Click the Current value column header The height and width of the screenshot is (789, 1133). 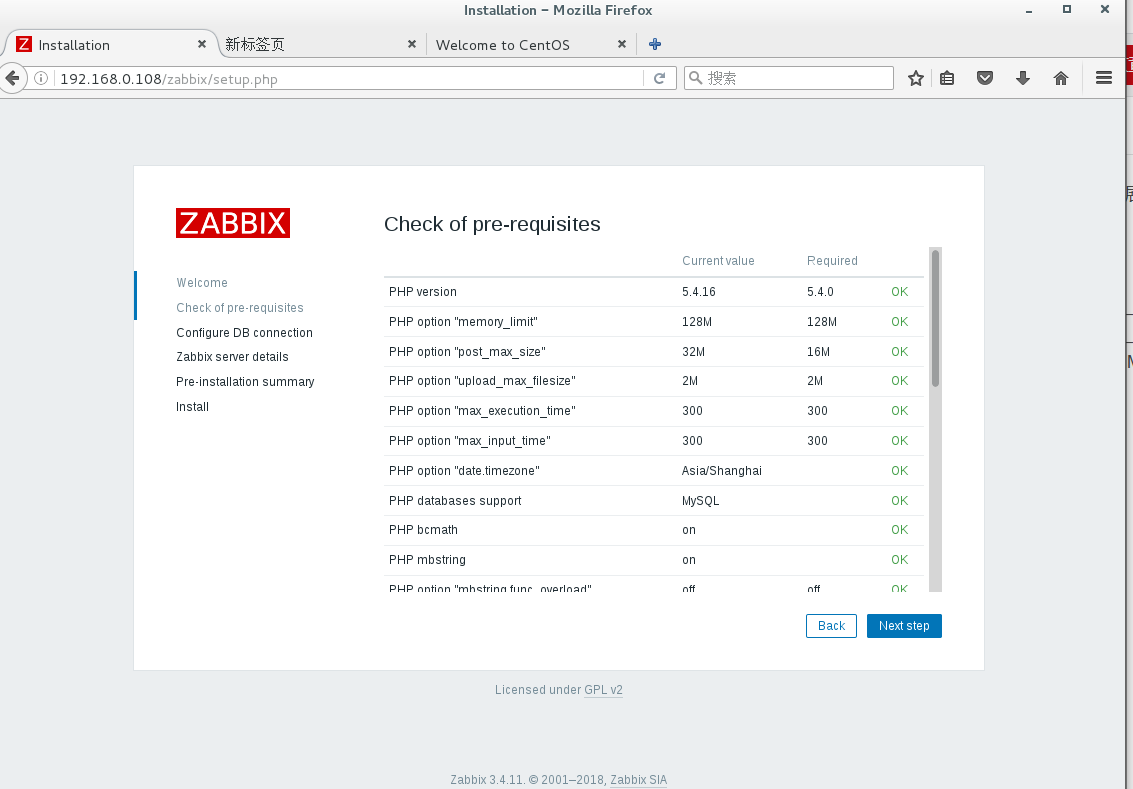pos(718,261)
